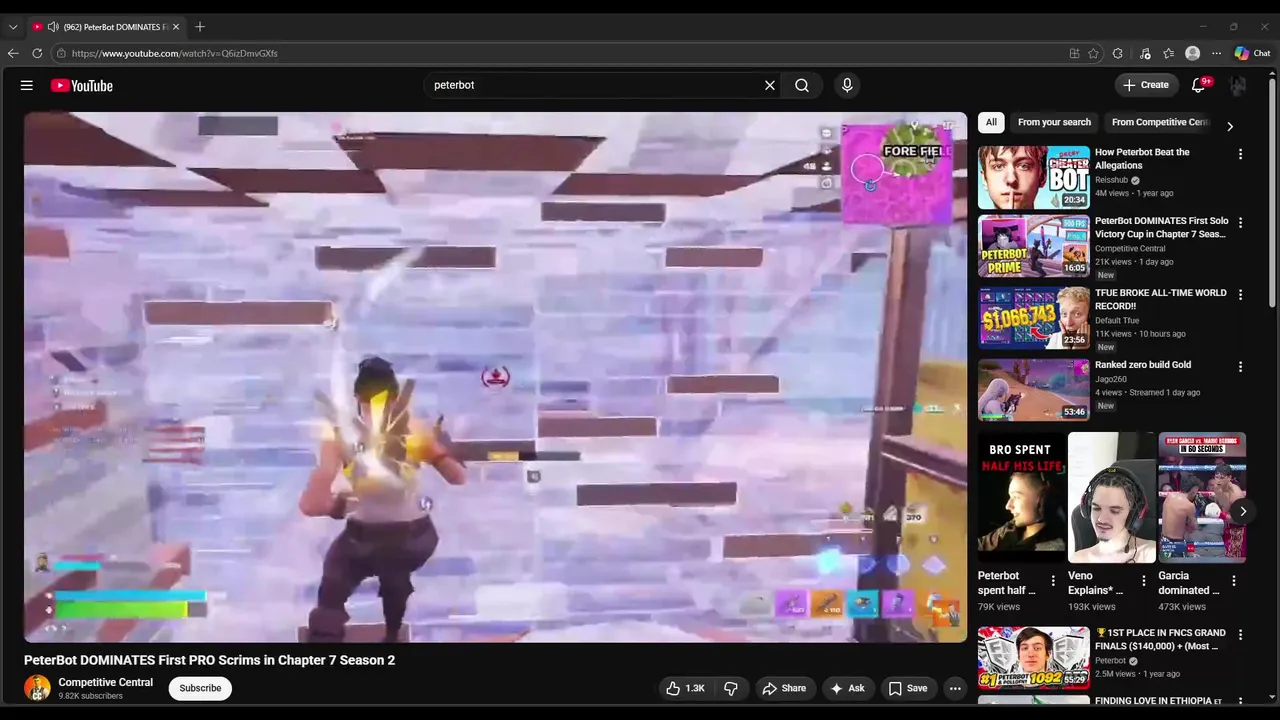The image size is (1280, 720).
Task: Show next Shorts with the right arrow
Action: pyautogui.click(x=1242, y=511)
